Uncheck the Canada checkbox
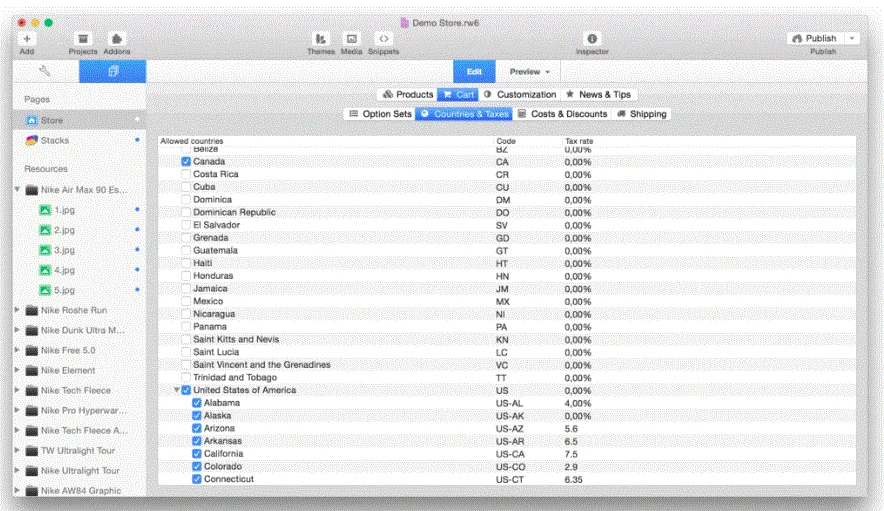Screen dimensions: 884x511 coord(185,161)
